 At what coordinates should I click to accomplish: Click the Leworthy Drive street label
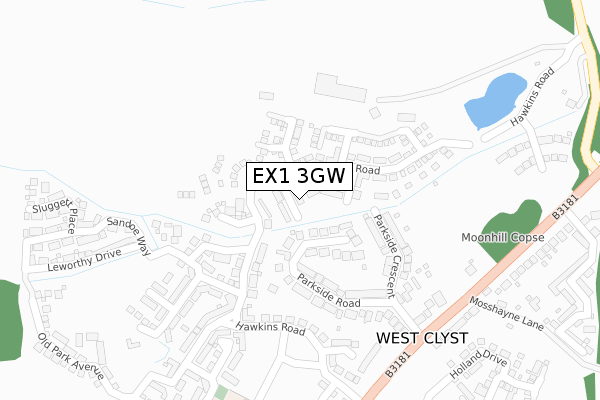pos(85,260)
